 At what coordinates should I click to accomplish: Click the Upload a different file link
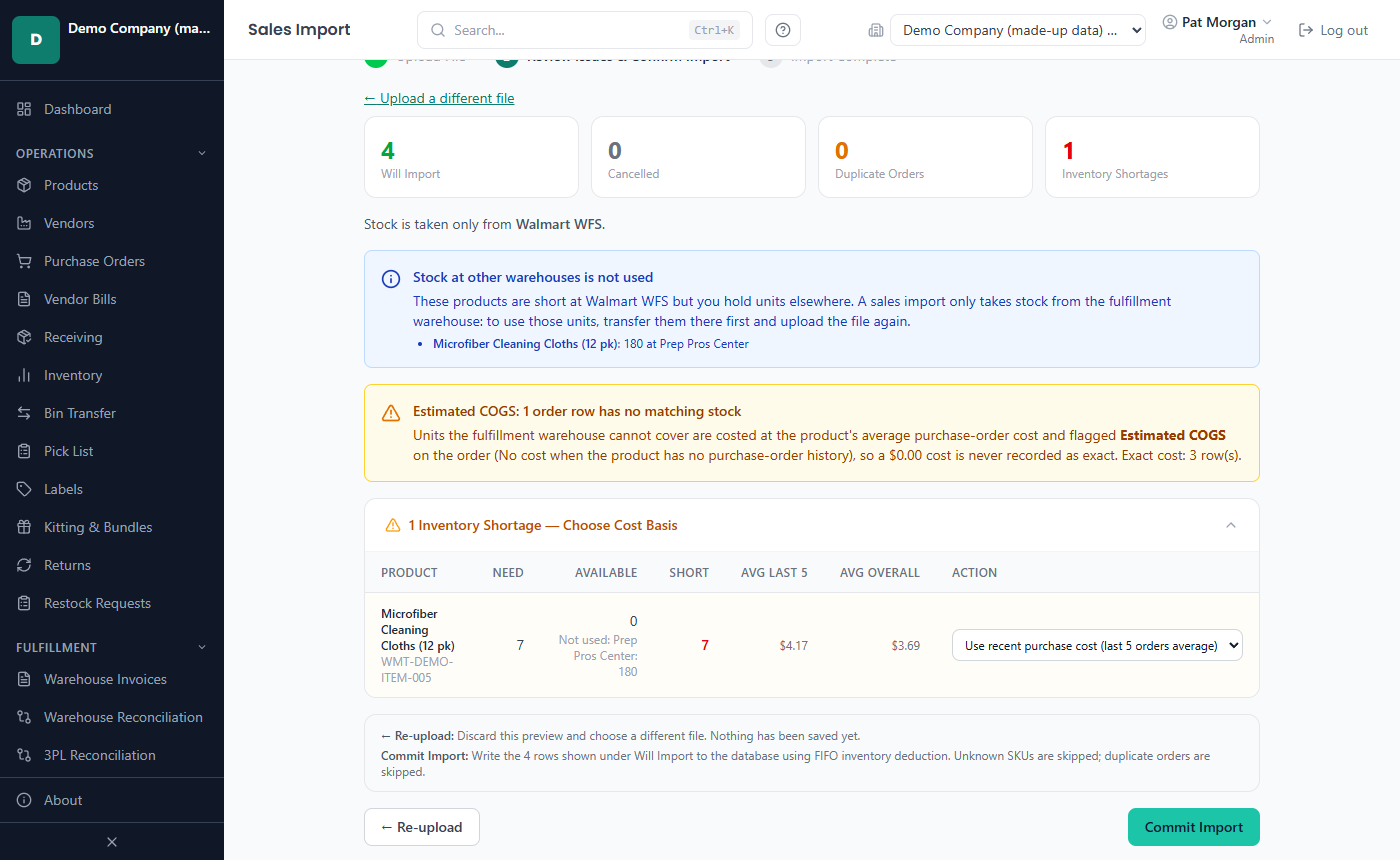click(x=439, y=98)
